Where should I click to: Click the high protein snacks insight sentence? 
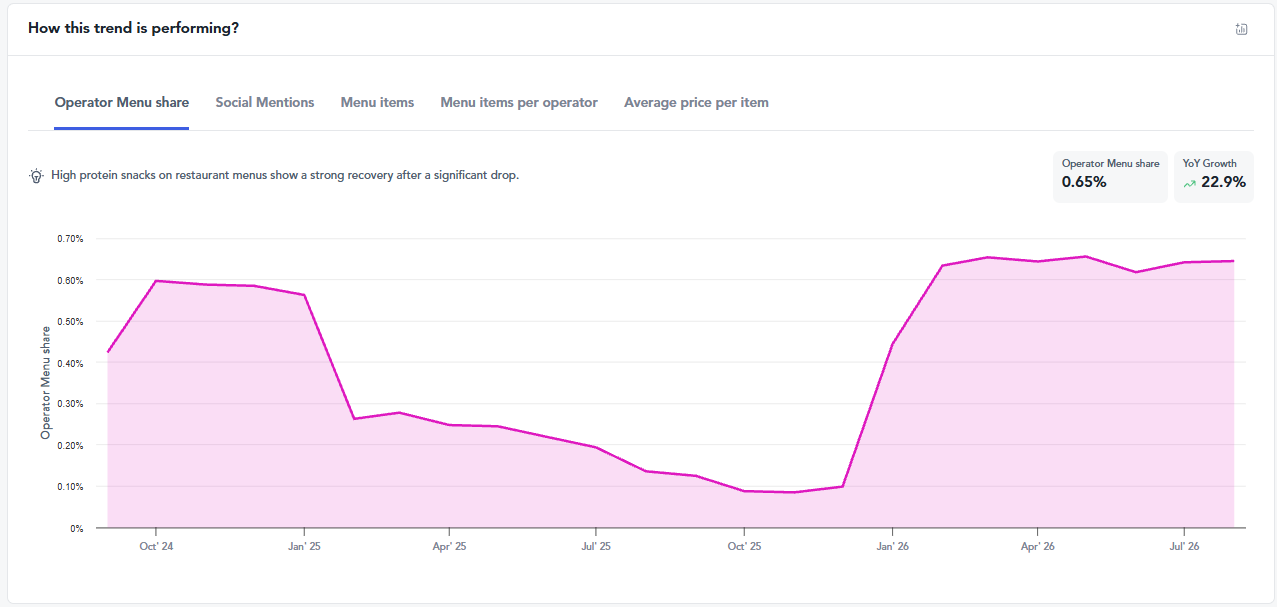(285, 175)
